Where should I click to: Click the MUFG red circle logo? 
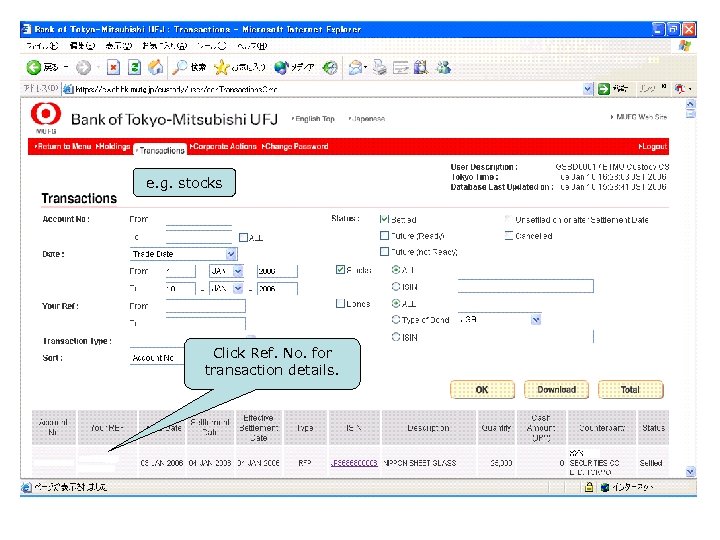45,114
